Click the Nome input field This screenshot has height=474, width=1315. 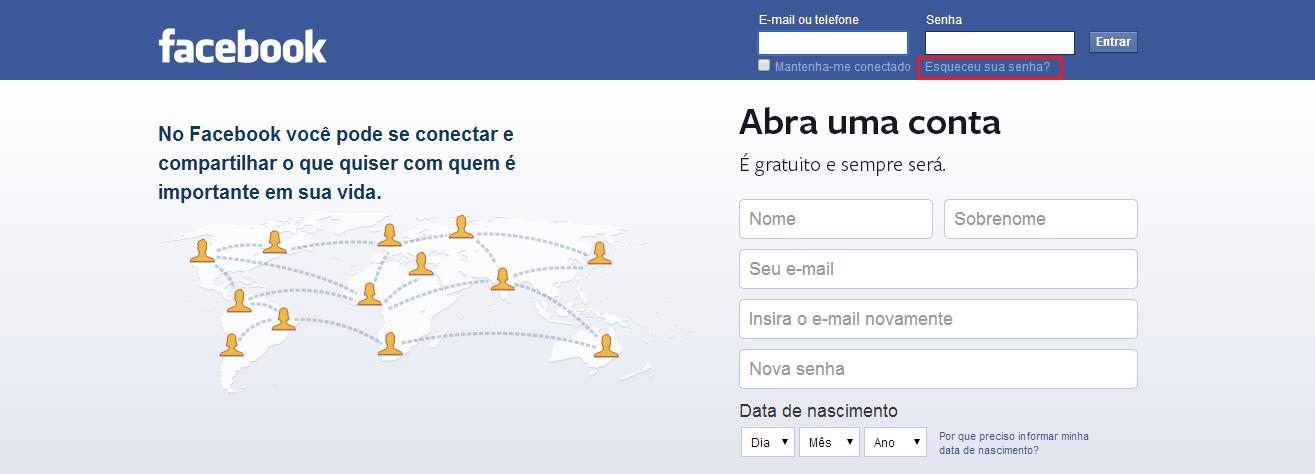(835, 219)
